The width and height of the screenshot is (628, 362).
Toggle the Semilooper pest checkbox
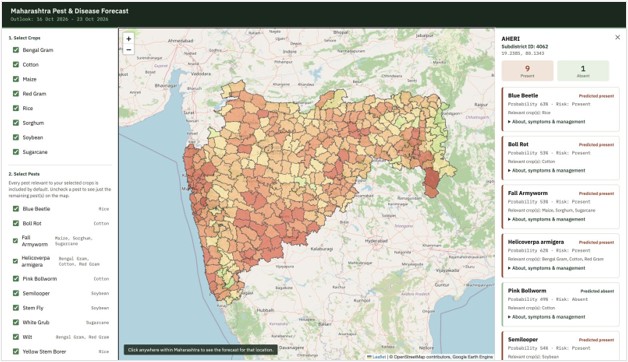(16, 293)
